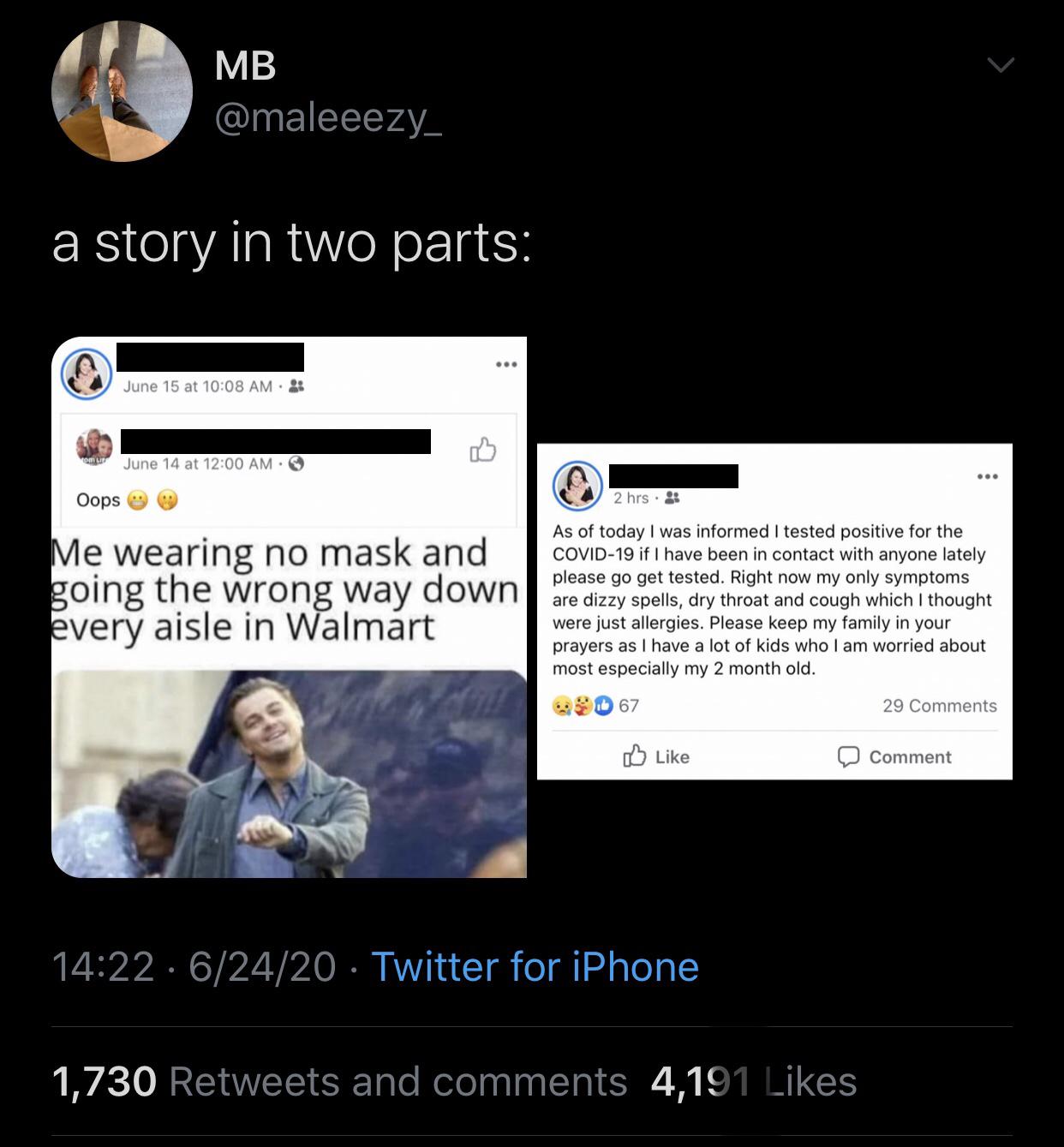Click the laughing reaction emoji icon
Screen dimensions: 1064x1147
pyautogui.click(x=581, y=705)
